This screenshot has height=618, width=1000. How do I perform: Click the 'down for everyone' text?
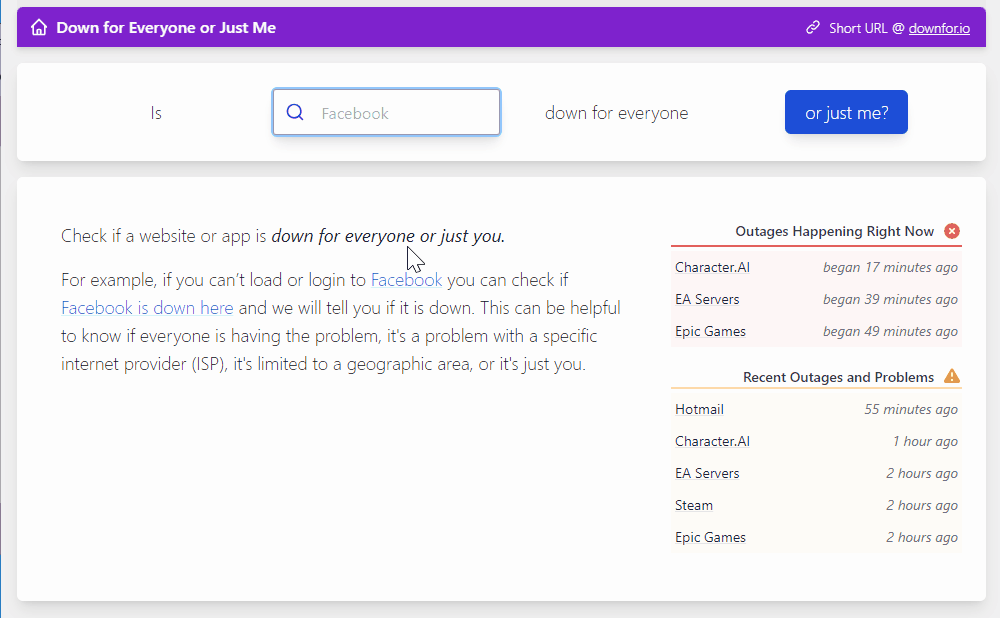(x=617, y=113)
